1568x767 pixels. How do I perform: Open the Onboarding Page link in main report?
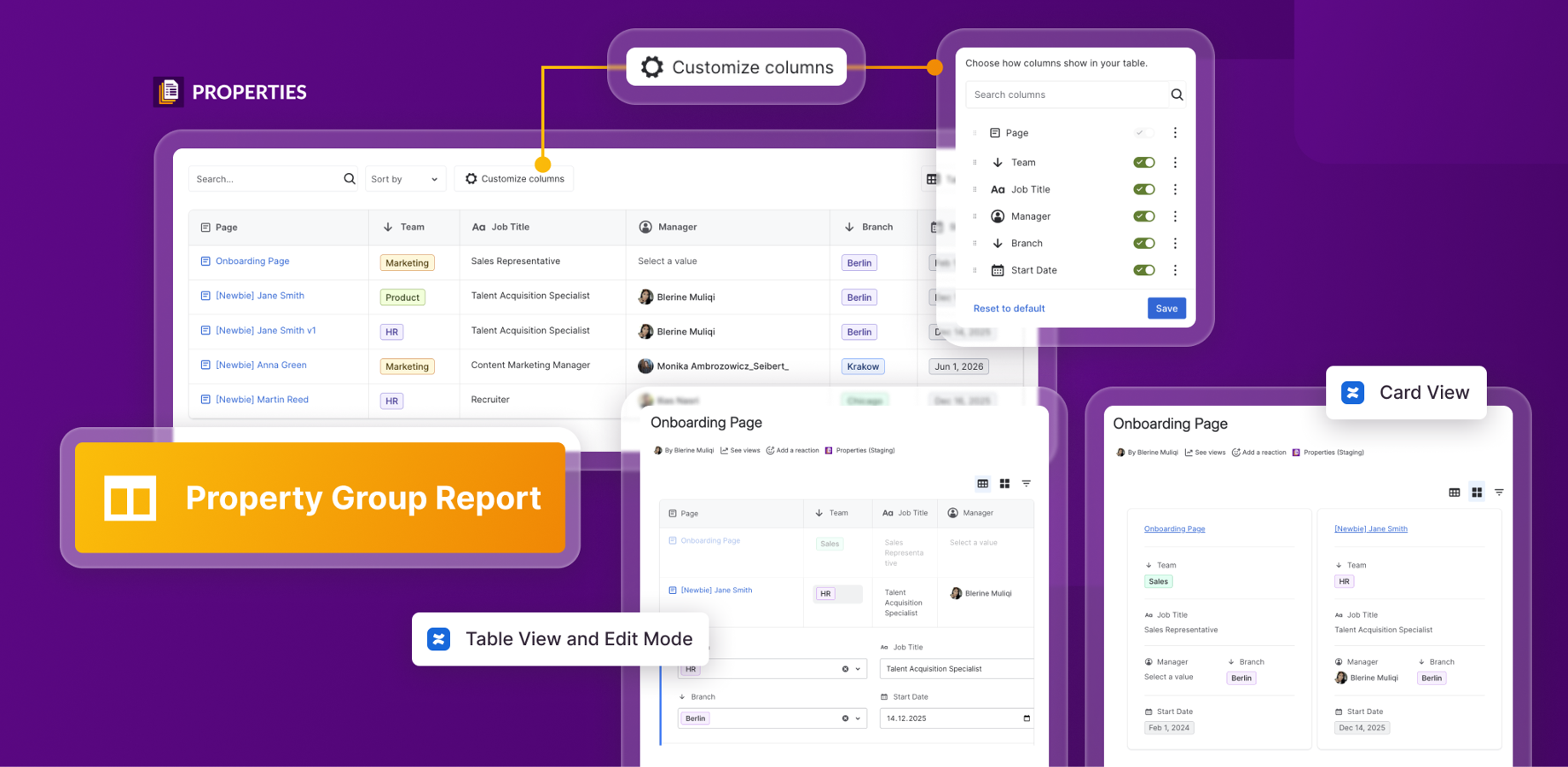click(252, 262)
